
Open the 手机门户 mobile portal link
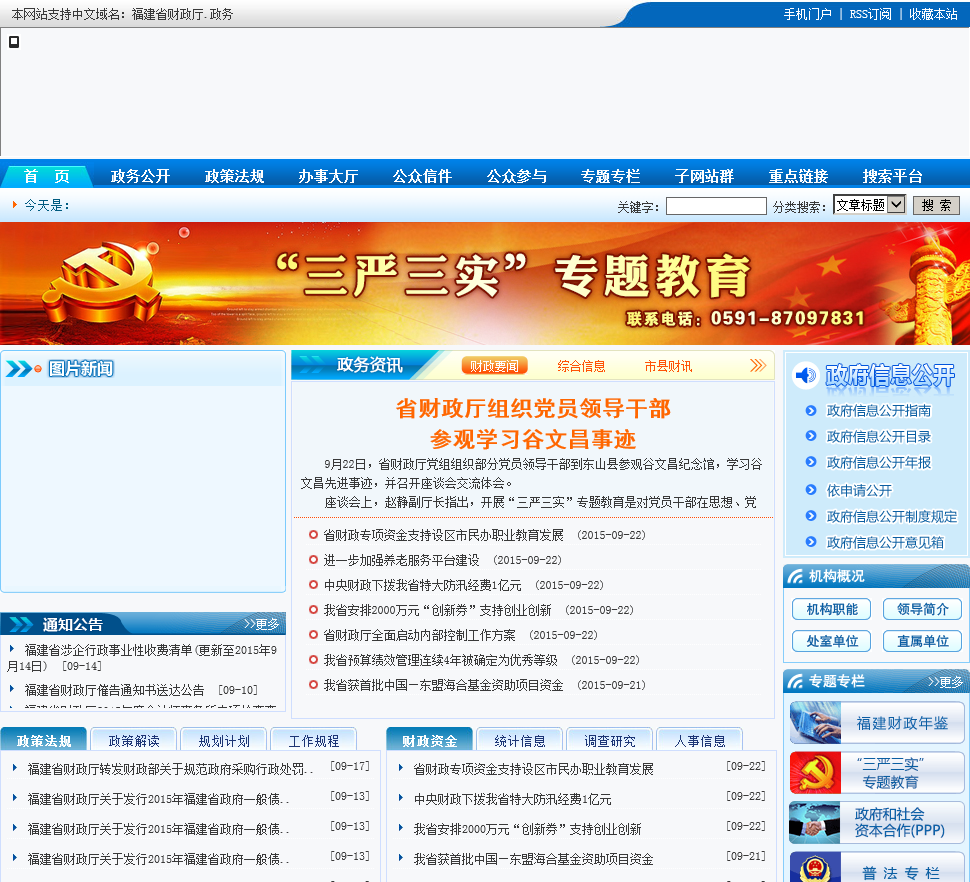(x=807, y=14)
